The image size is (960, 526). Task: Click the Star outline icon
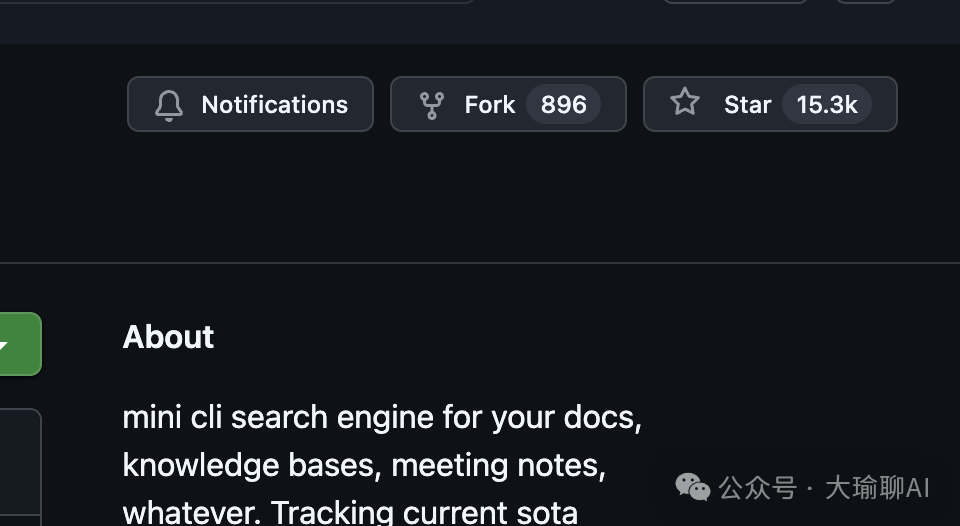pos(685,102)
